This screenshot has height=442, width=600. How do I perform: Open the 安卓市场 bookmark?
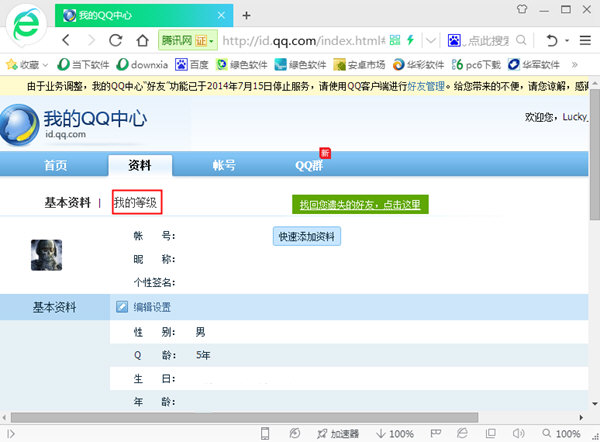point(359,65)
